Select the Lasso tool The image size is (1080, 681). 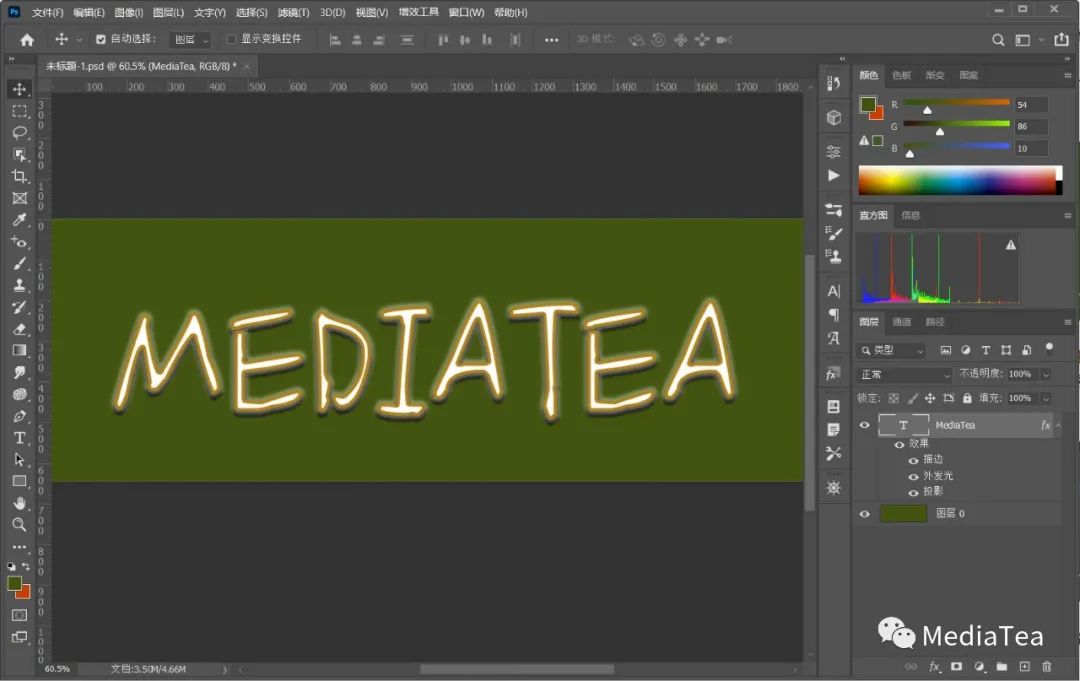(x=19, y=132)
